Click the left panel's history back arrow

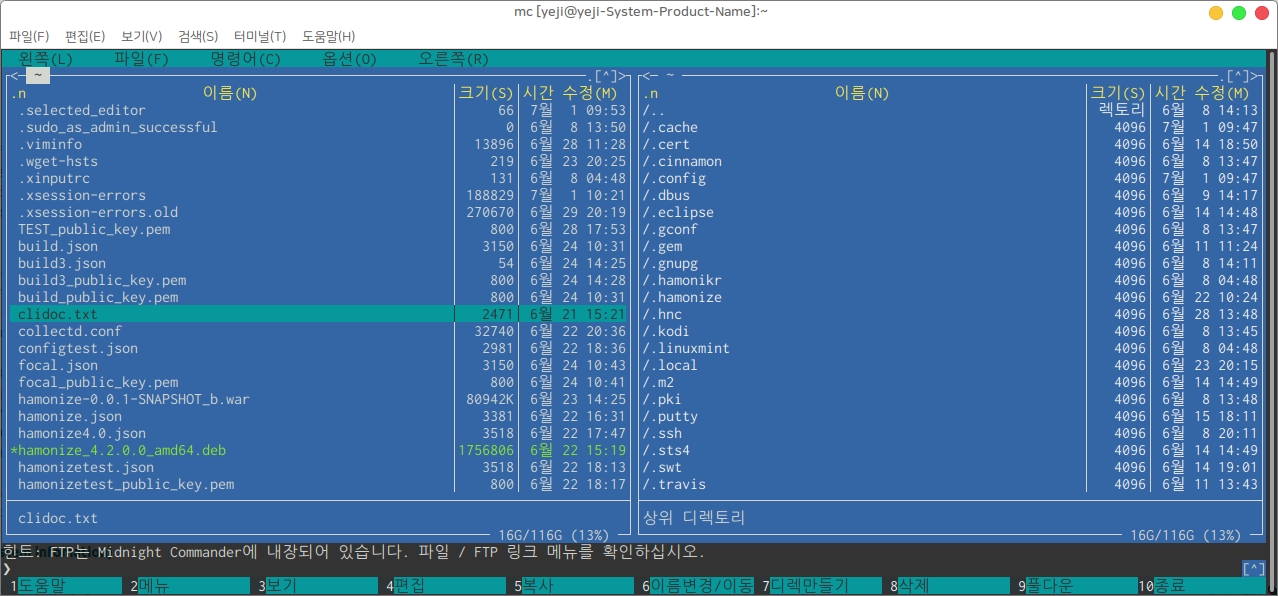pyautogui.click(x=11, y=76)
